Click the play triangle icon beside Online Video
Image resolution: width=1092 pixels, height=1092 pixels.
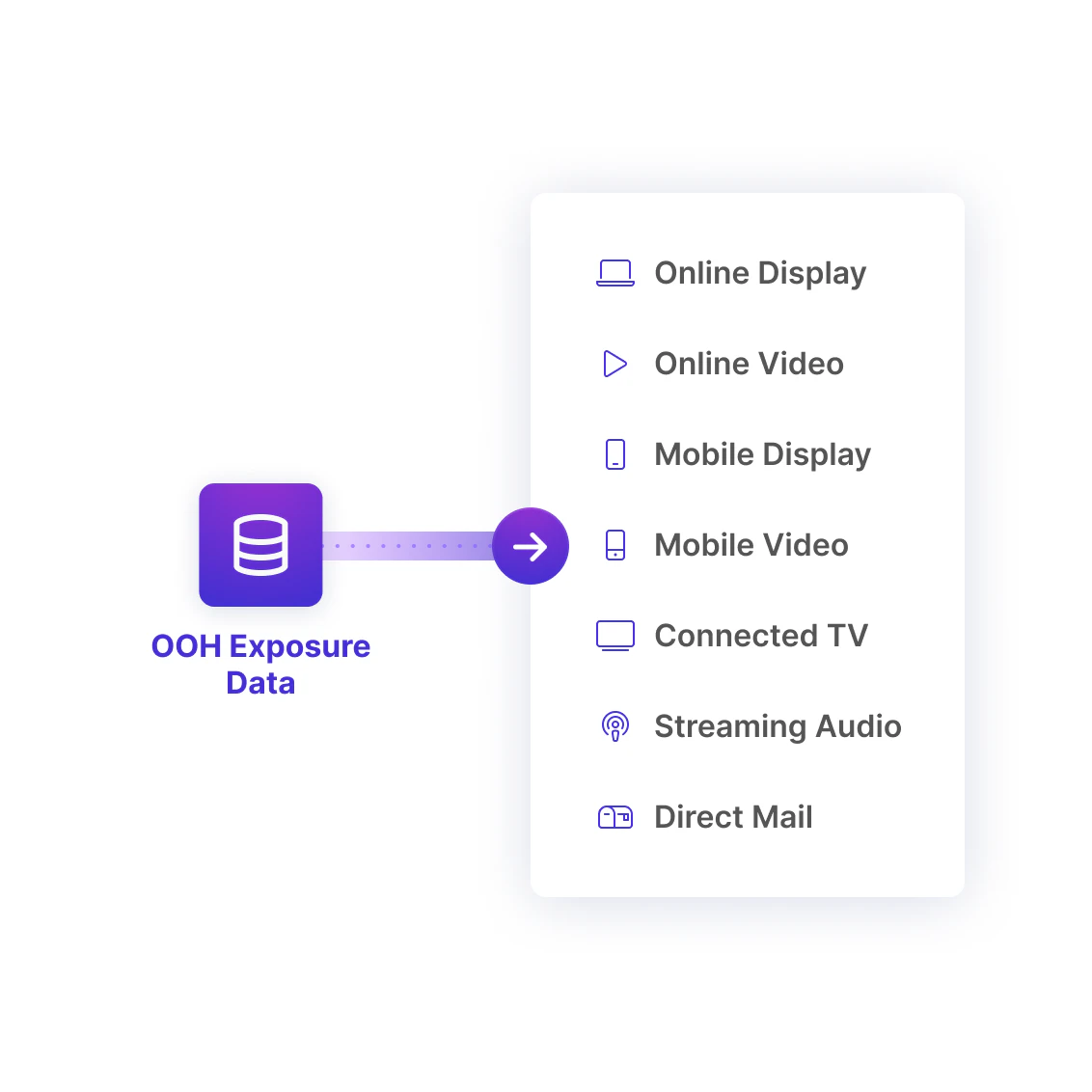tap(614, 364)
